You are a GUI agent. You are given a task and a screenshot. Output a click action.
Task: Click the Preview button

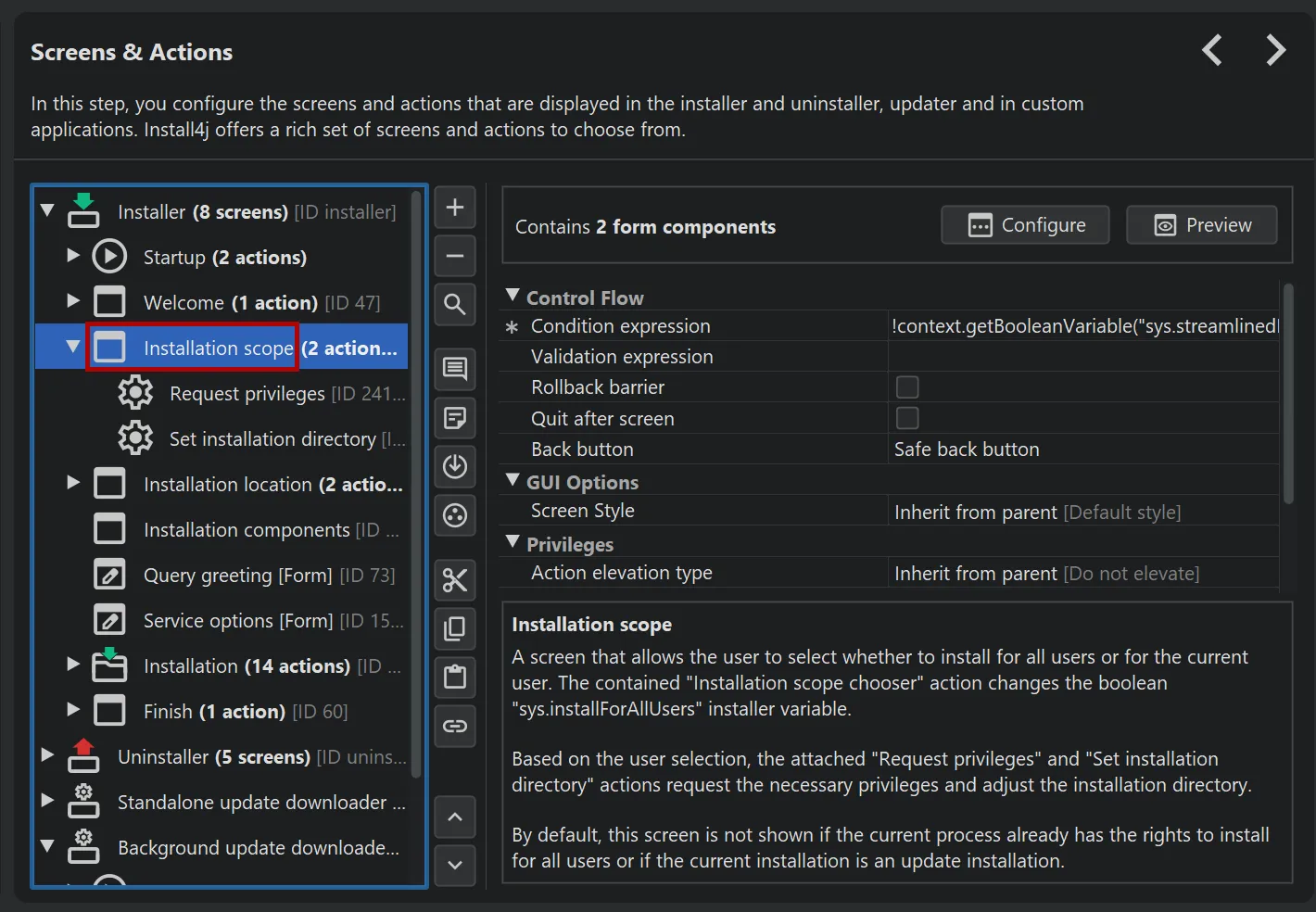(1202, 225)
